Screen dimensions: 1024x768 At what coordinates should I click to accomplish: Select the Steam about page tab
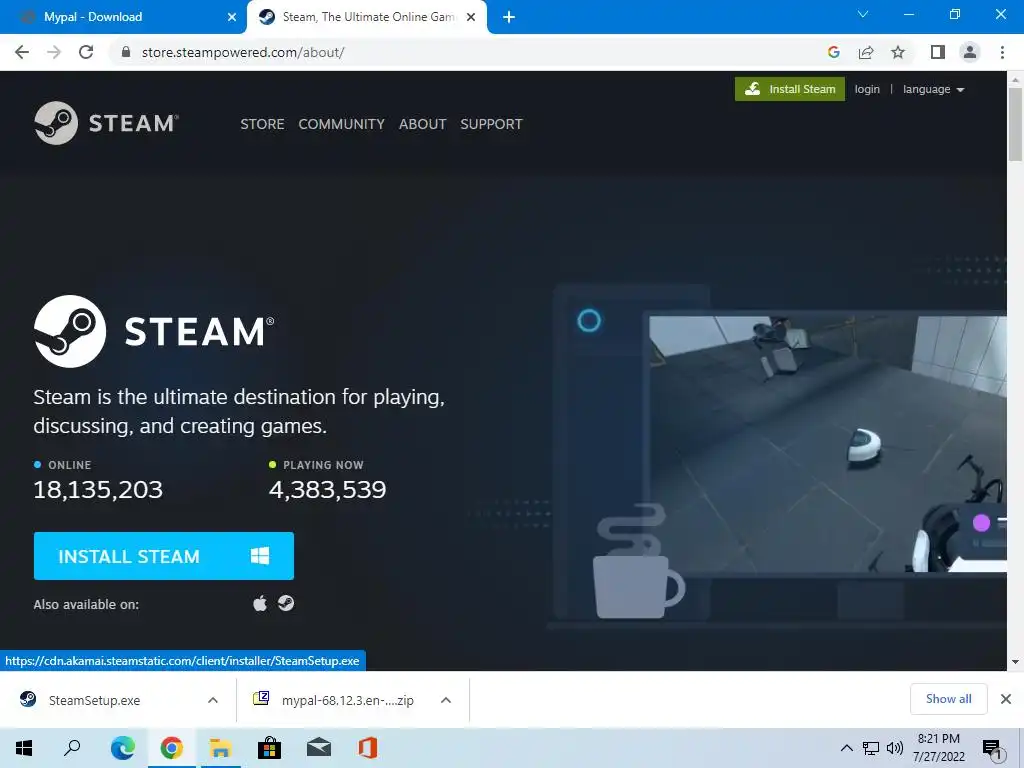click(x=366, y=17)
